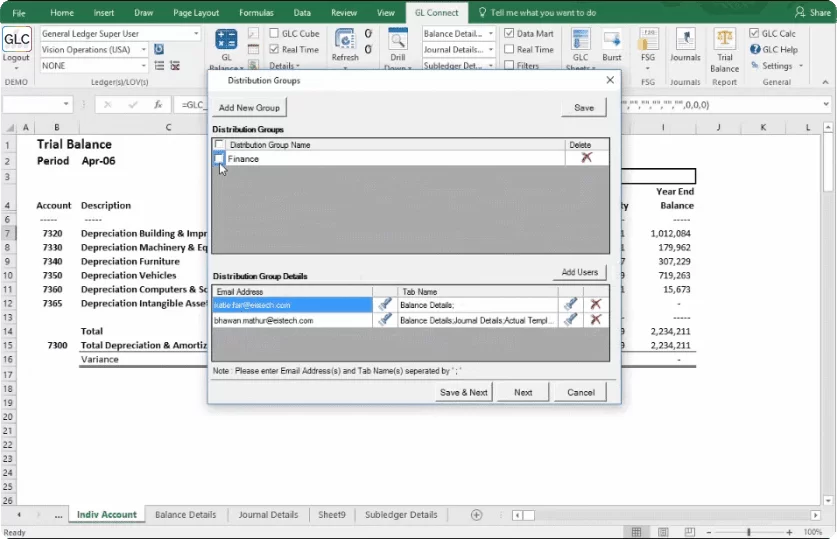Toggle the GLC Calc checkbox
837x539 pixels.
(755, 34)
